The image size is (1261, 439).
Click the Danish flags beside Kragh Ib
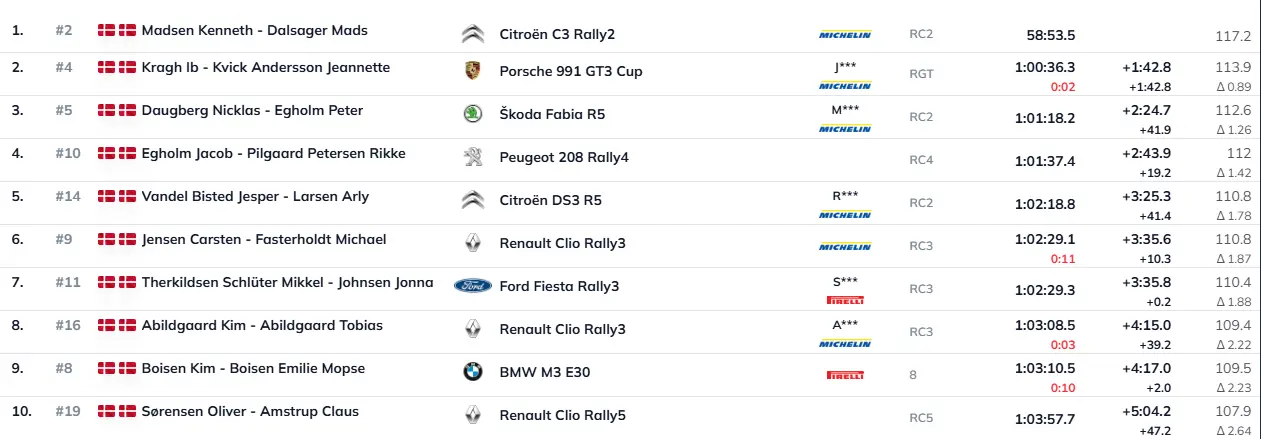(x=117, y=67)
